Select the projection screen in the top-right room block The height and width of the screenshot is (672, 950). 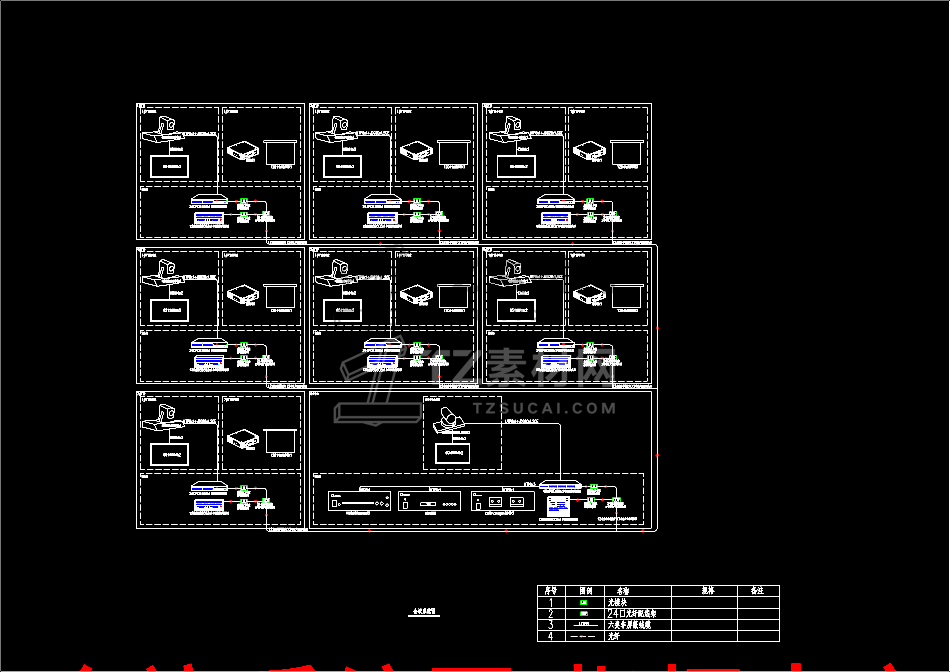point(627,152)
